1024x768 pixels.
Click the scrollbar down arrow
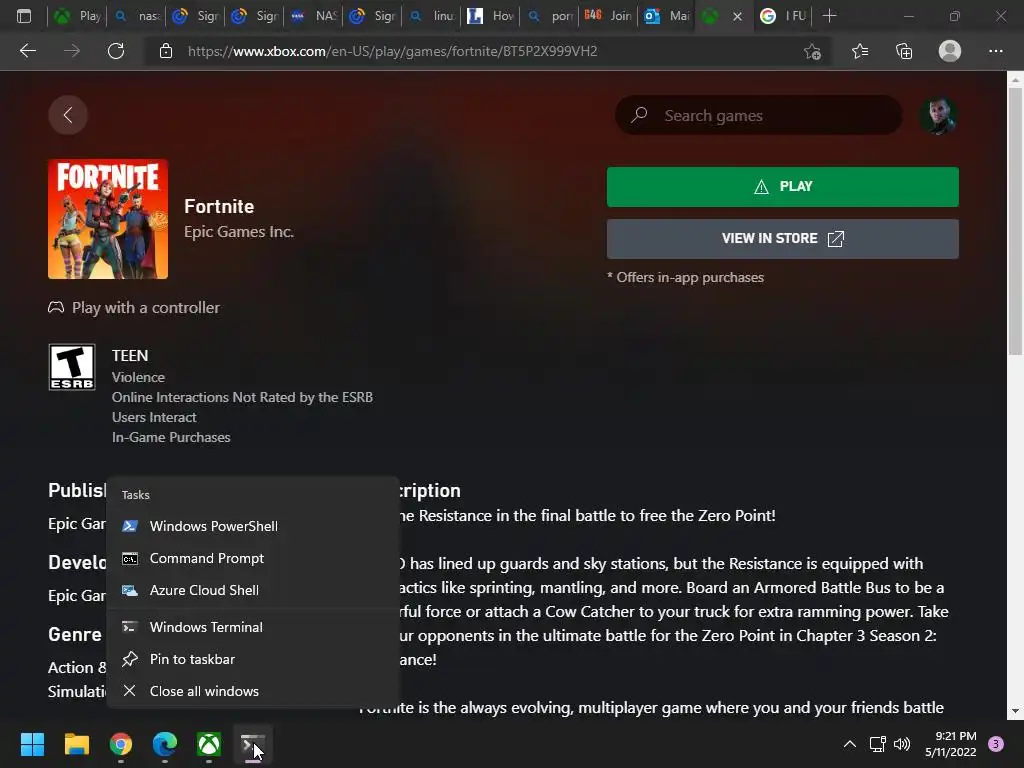[1015, 711]
